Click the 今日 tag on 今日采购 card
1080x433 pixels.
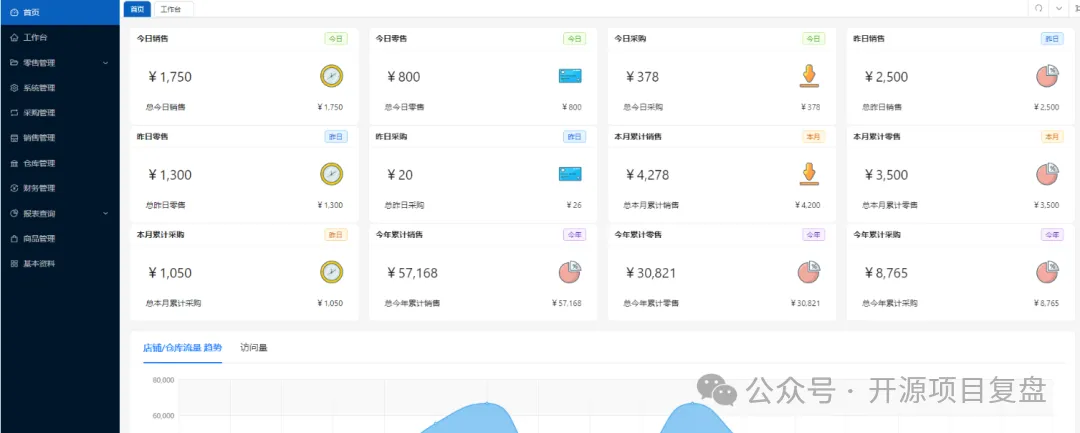tap(813, 39)
